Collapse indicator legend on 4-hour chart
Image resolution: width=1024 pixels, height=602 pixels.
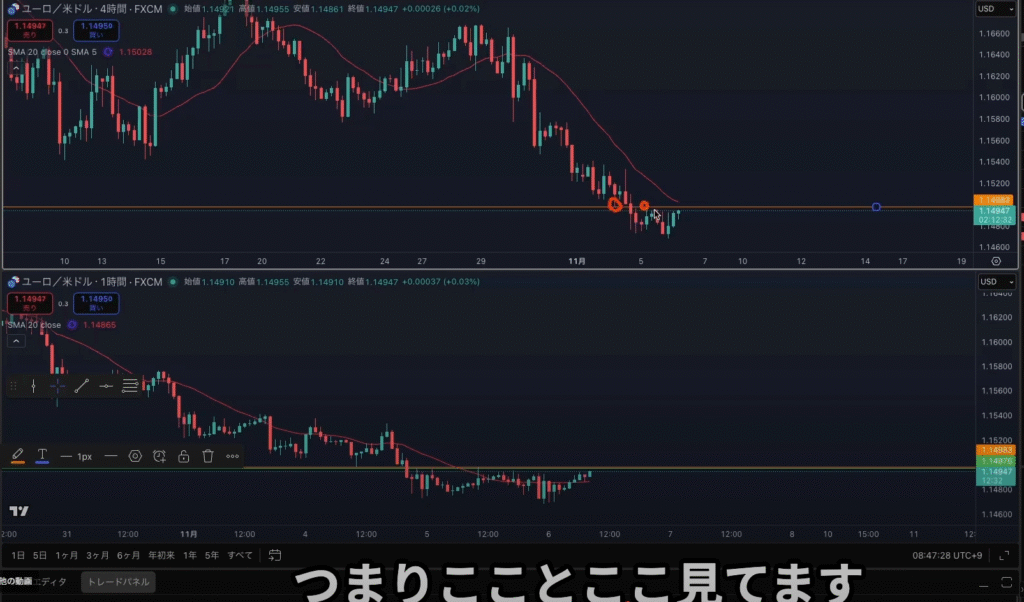coord(16,68)
